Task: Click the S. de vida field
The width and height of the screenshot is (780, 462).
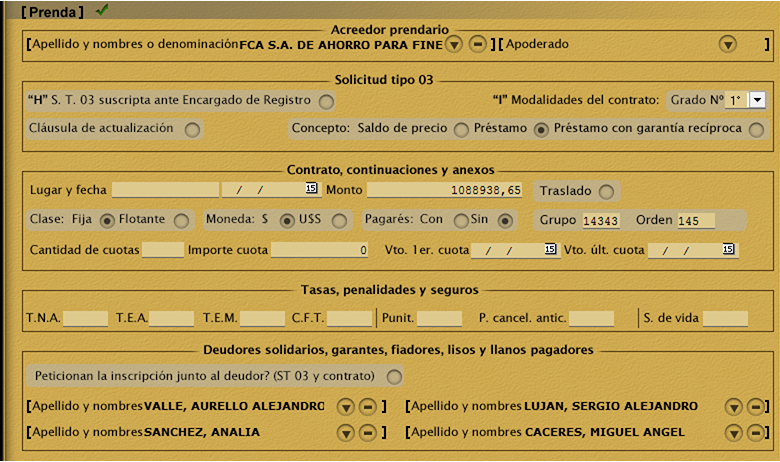Action: point(725,318)
